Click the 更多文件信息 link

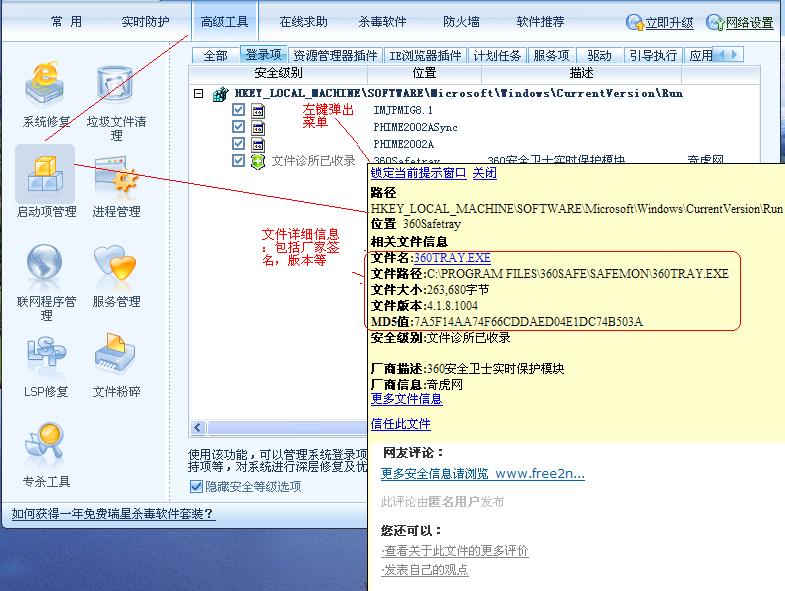(407, 399)
